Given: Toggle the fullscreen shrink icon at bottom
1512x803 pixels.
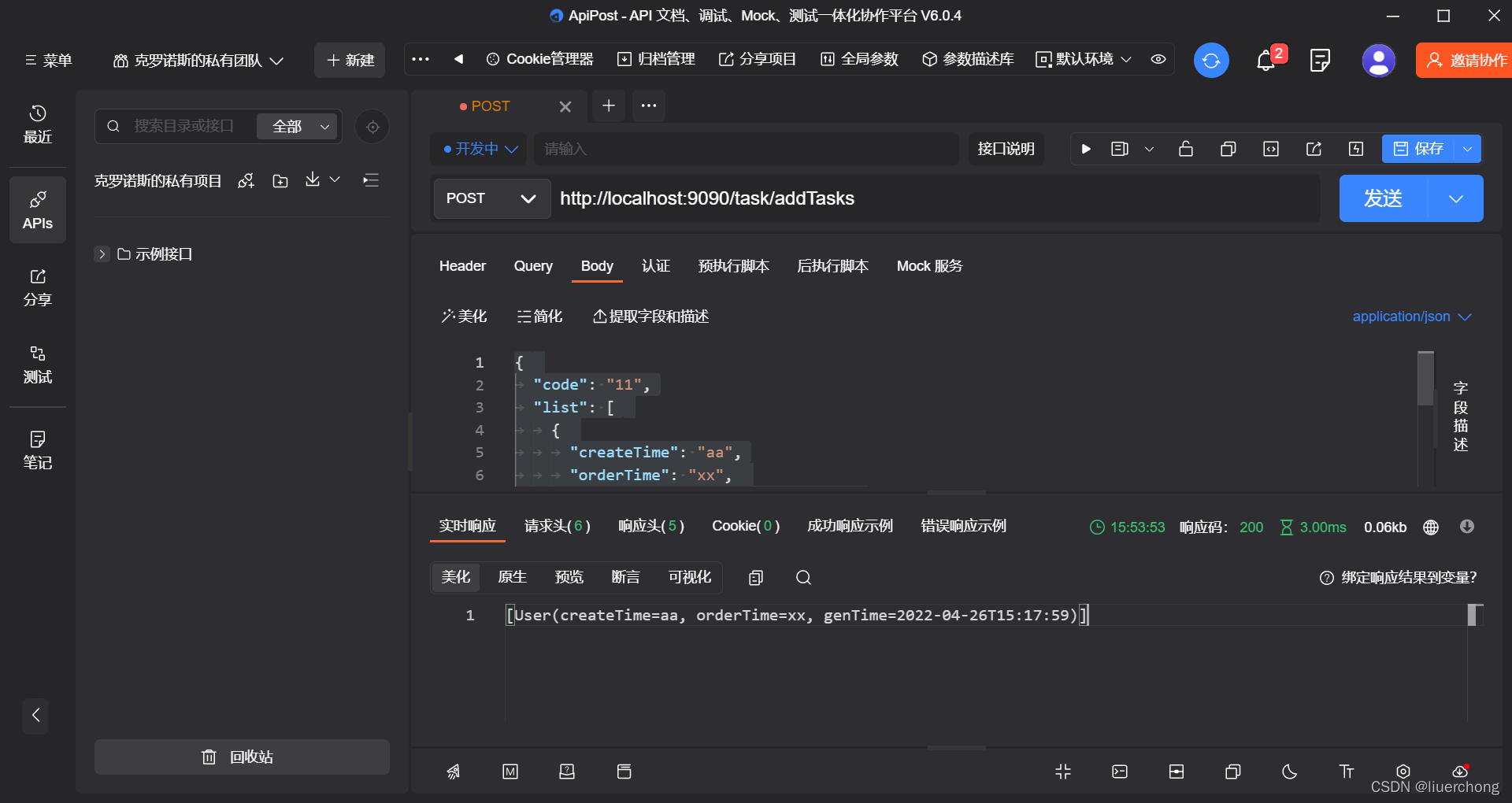Looking at the screenshot, I should pos(1063,772).
